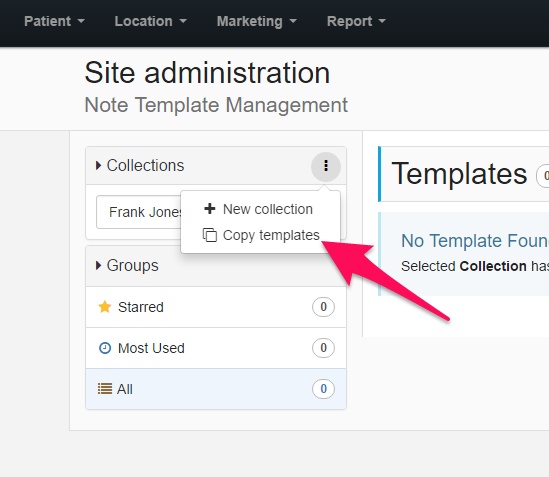This screenshot has width=549, height=477.
Task: Open the Report dropdown menu
Action: click(x=356, y=21)
